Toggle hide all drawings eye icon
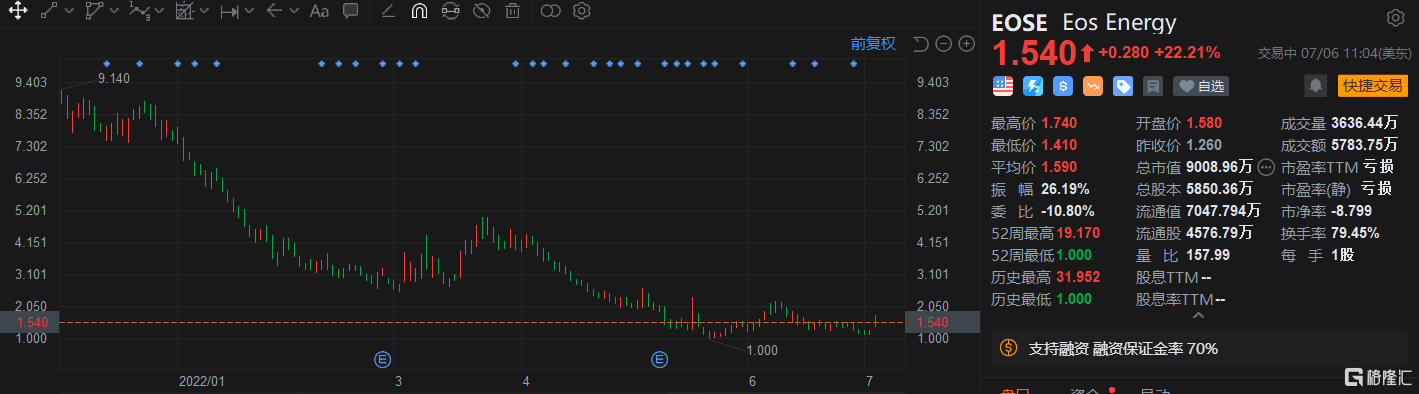 481,12
